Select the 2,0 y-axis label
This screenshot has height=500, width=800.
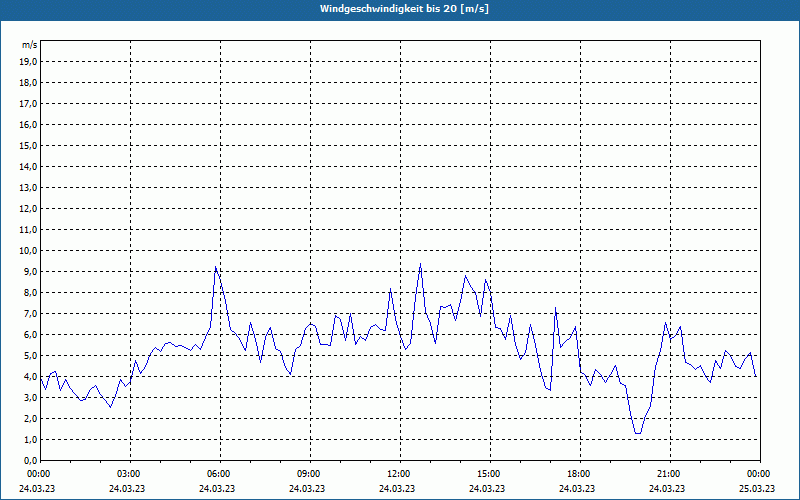point(30,418)
